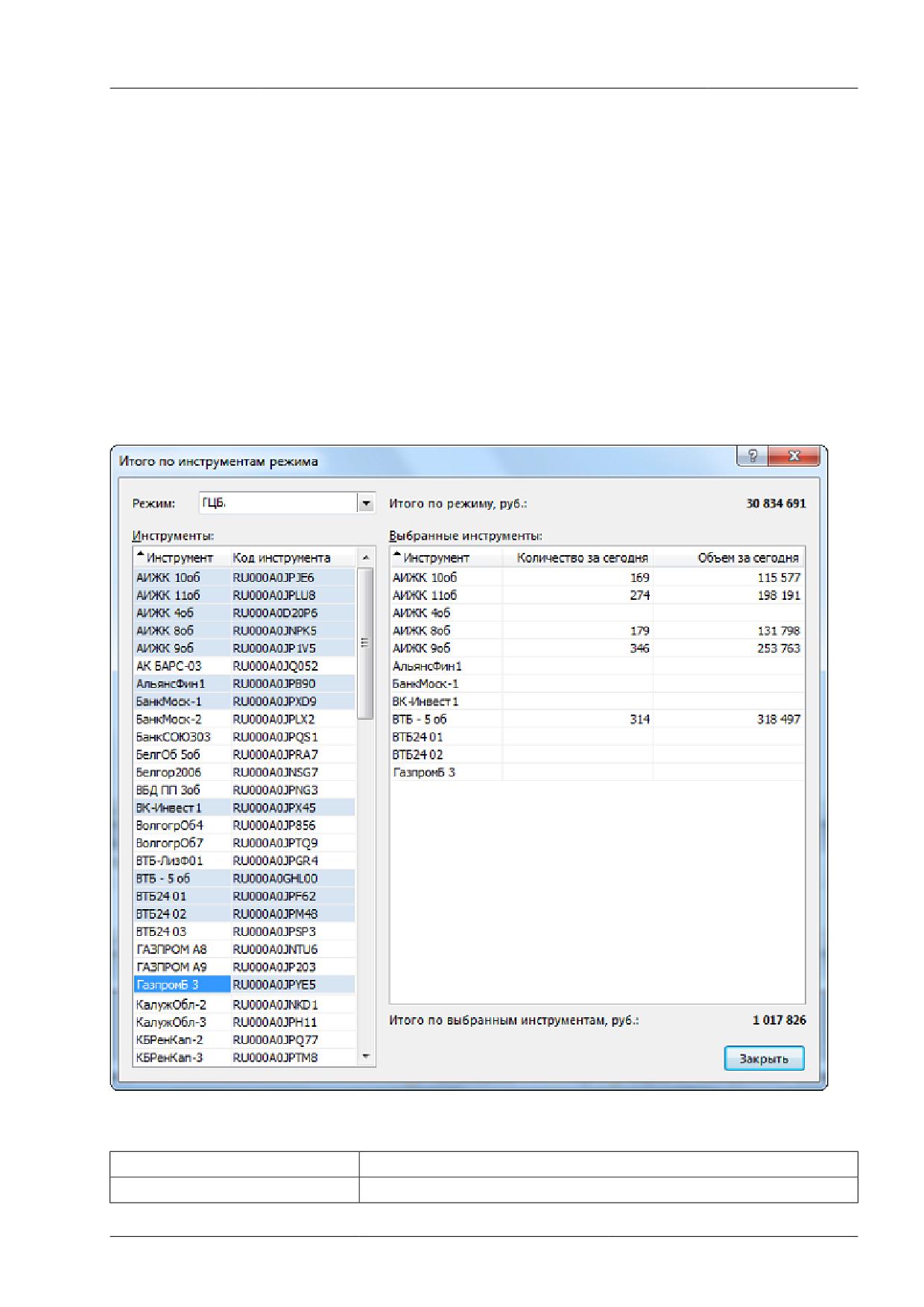
Task: Select АИЖК 11об in instruments list
Action: [244, 595]
